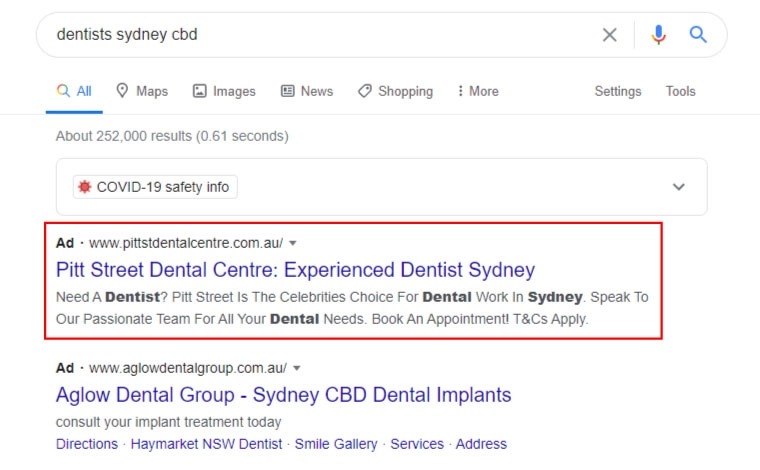760x470 pixels.
Task: Open search Settings
Action: point(617,91)
